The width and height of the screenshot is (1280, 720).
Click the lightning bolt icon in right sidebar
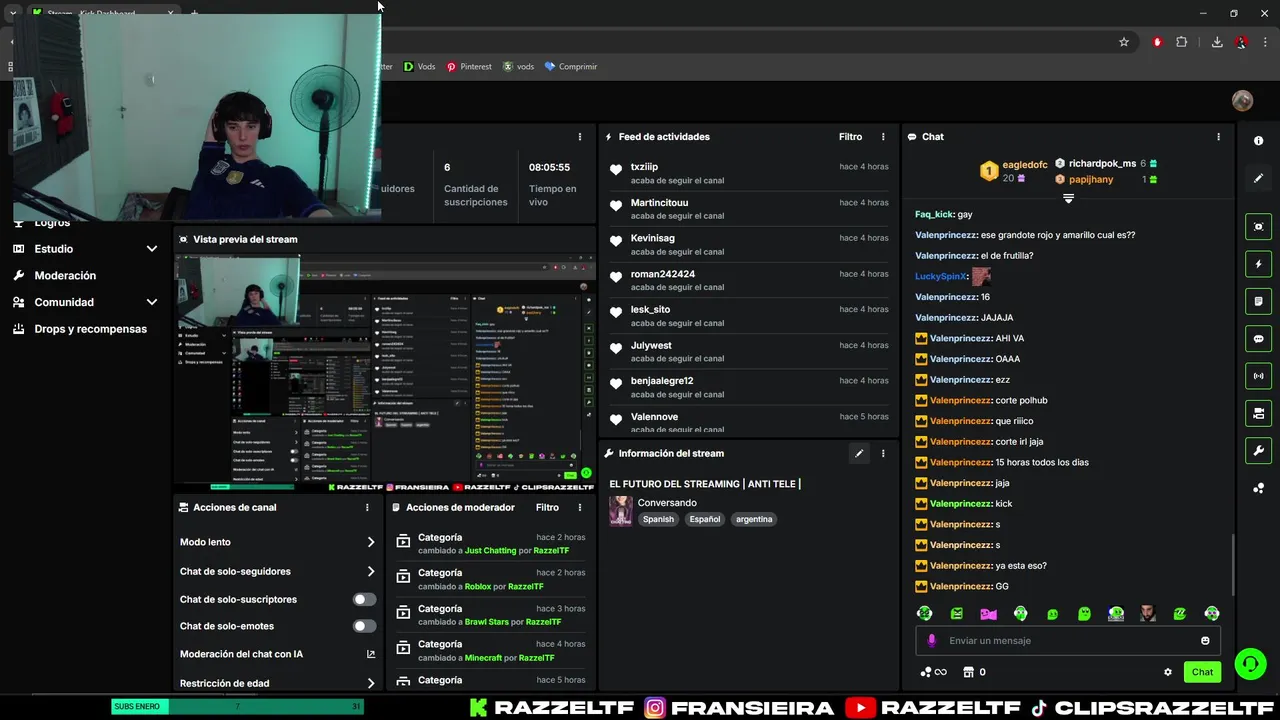pos(1258,264)
